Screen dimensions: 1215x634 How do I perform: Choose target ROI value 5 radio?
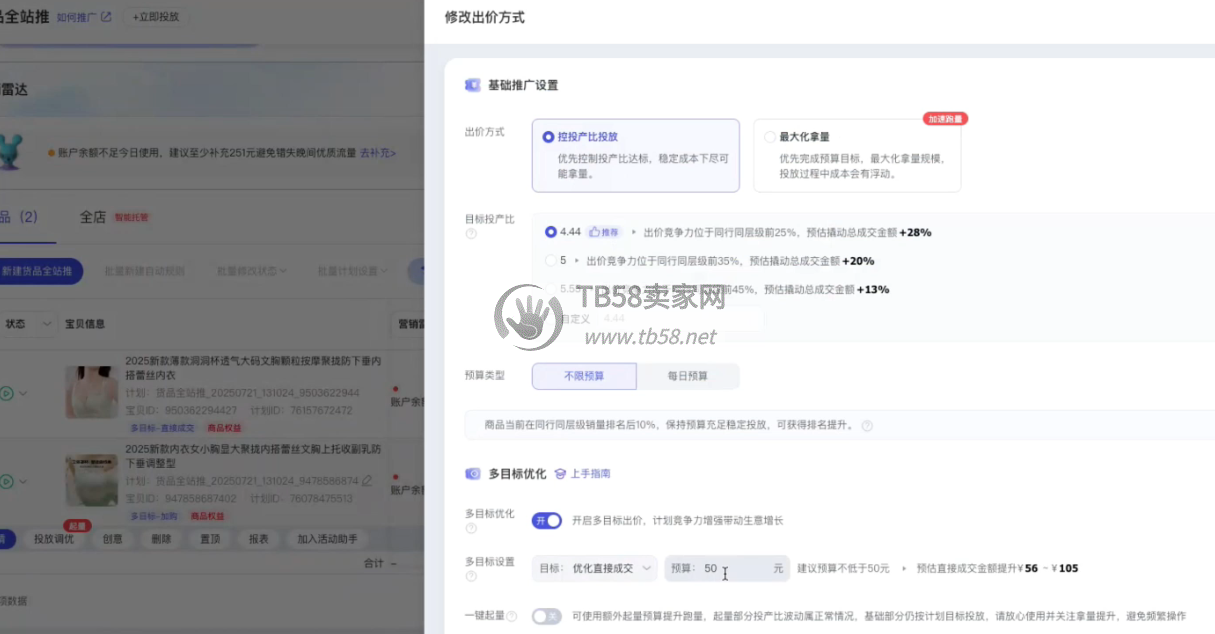551,261
